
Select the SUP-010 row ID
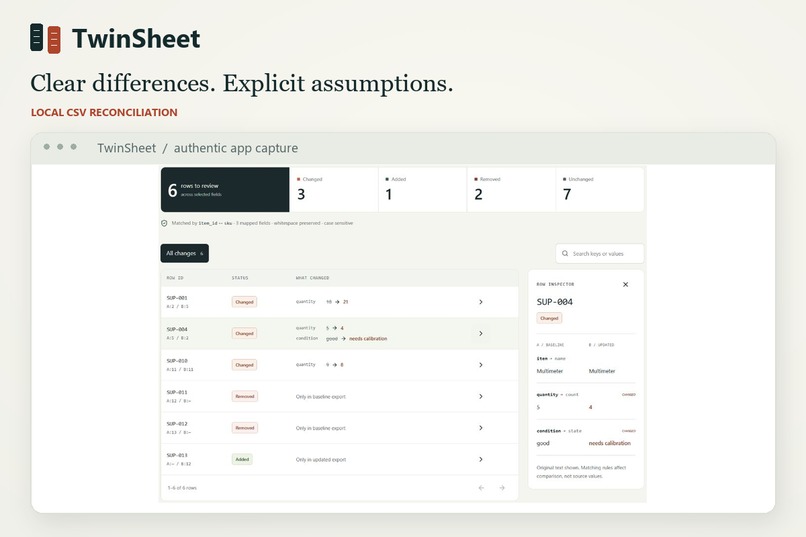(177, 361)
